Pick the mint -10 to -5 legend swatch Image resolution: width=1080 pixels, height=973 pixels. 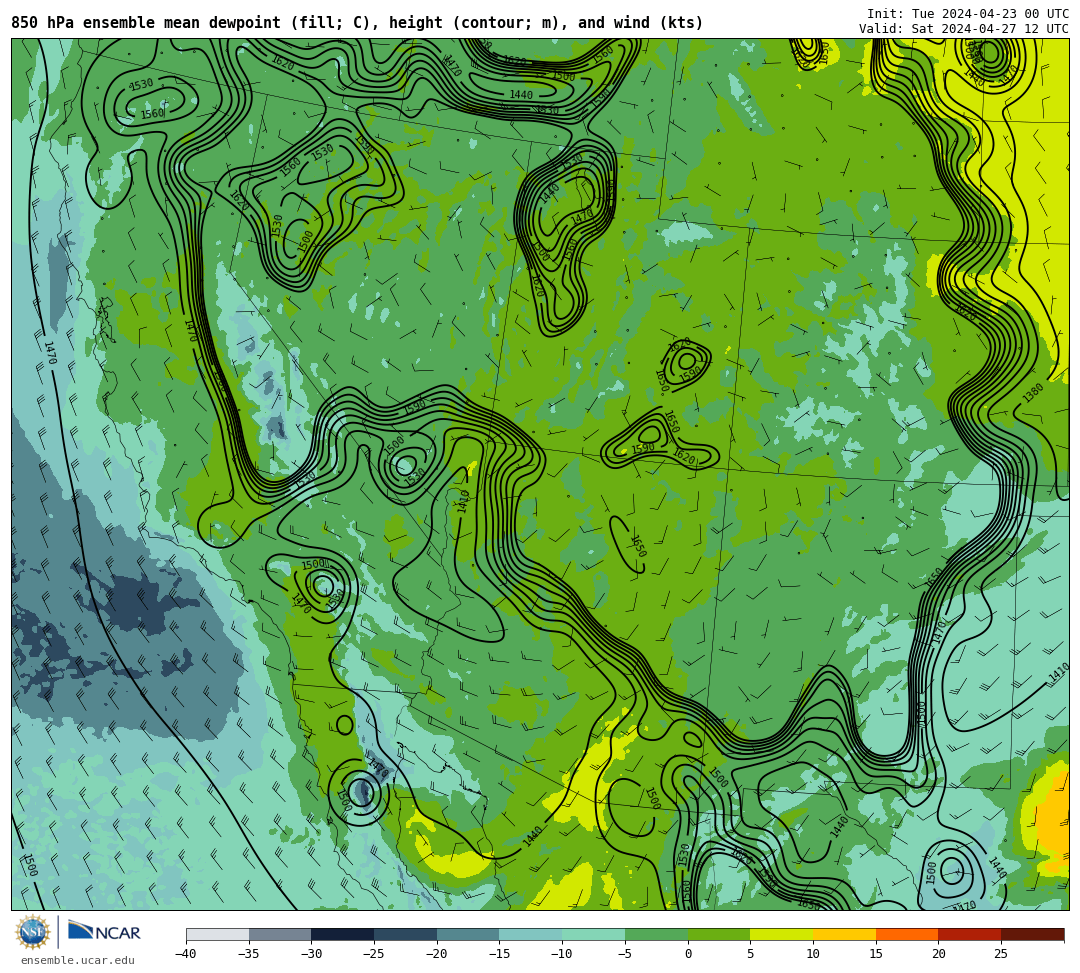(594, 934)
